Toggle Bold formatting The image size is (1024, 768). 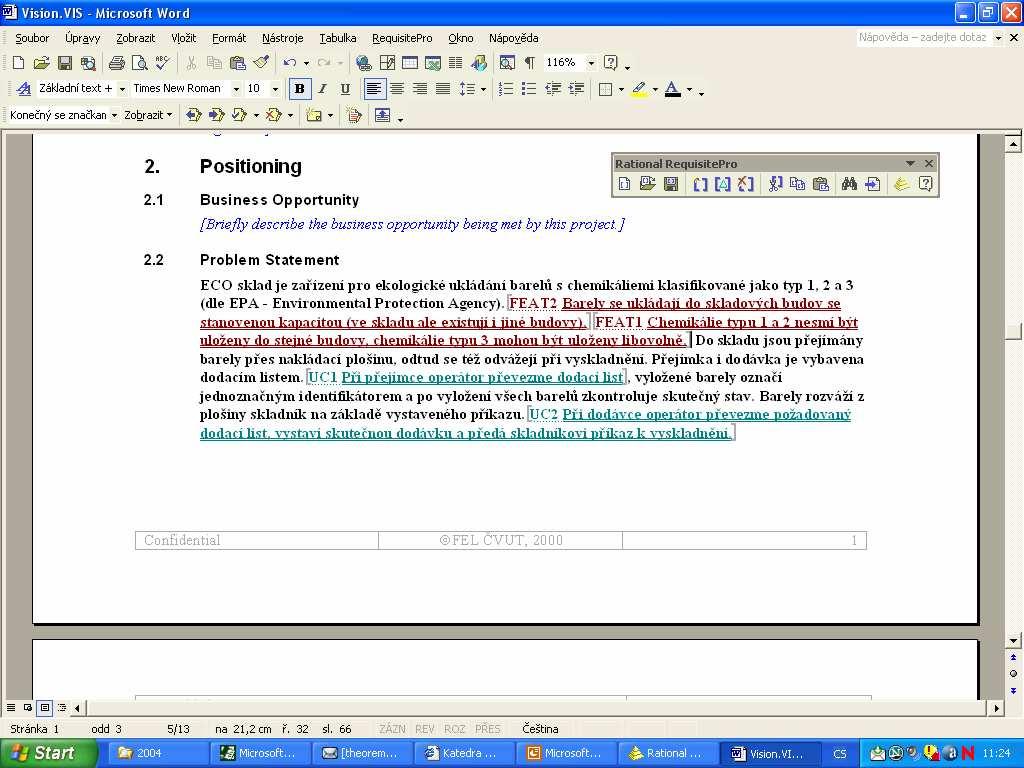click(300, 89)
